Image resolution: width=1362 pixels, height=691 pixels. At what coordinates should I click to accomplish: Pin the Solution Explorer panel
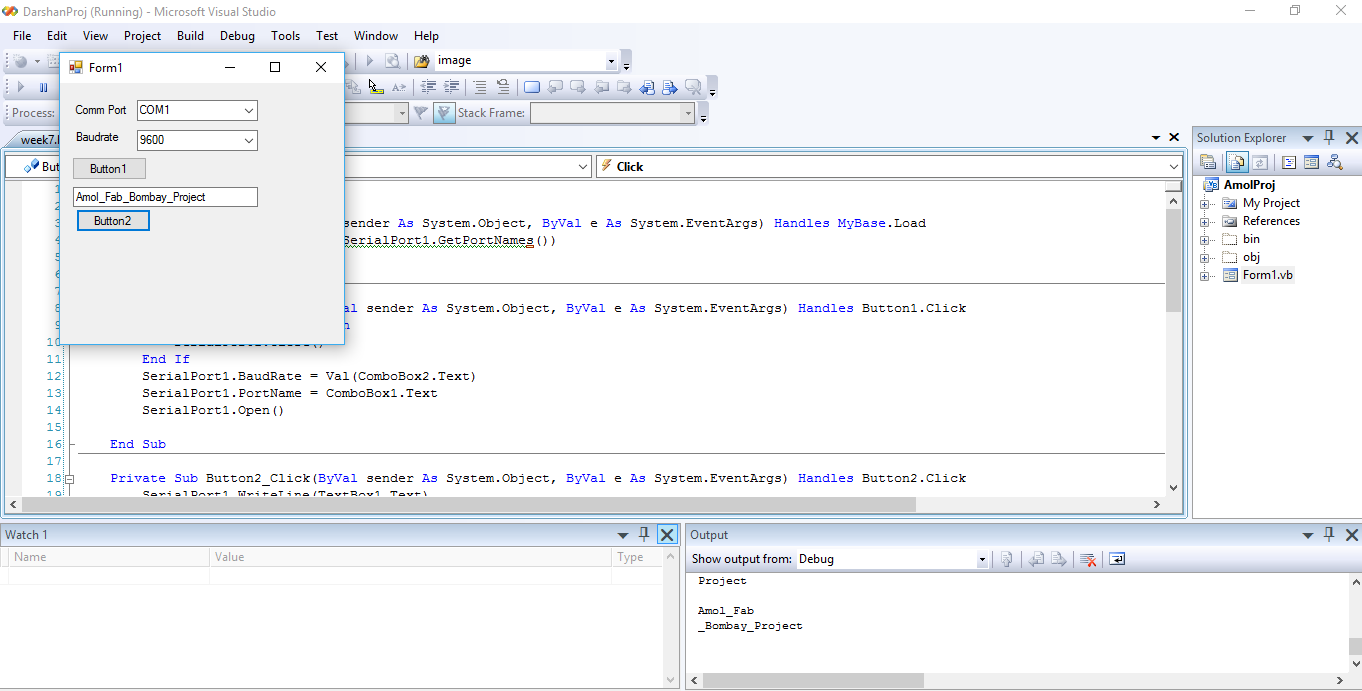[x=1329, y=138]
